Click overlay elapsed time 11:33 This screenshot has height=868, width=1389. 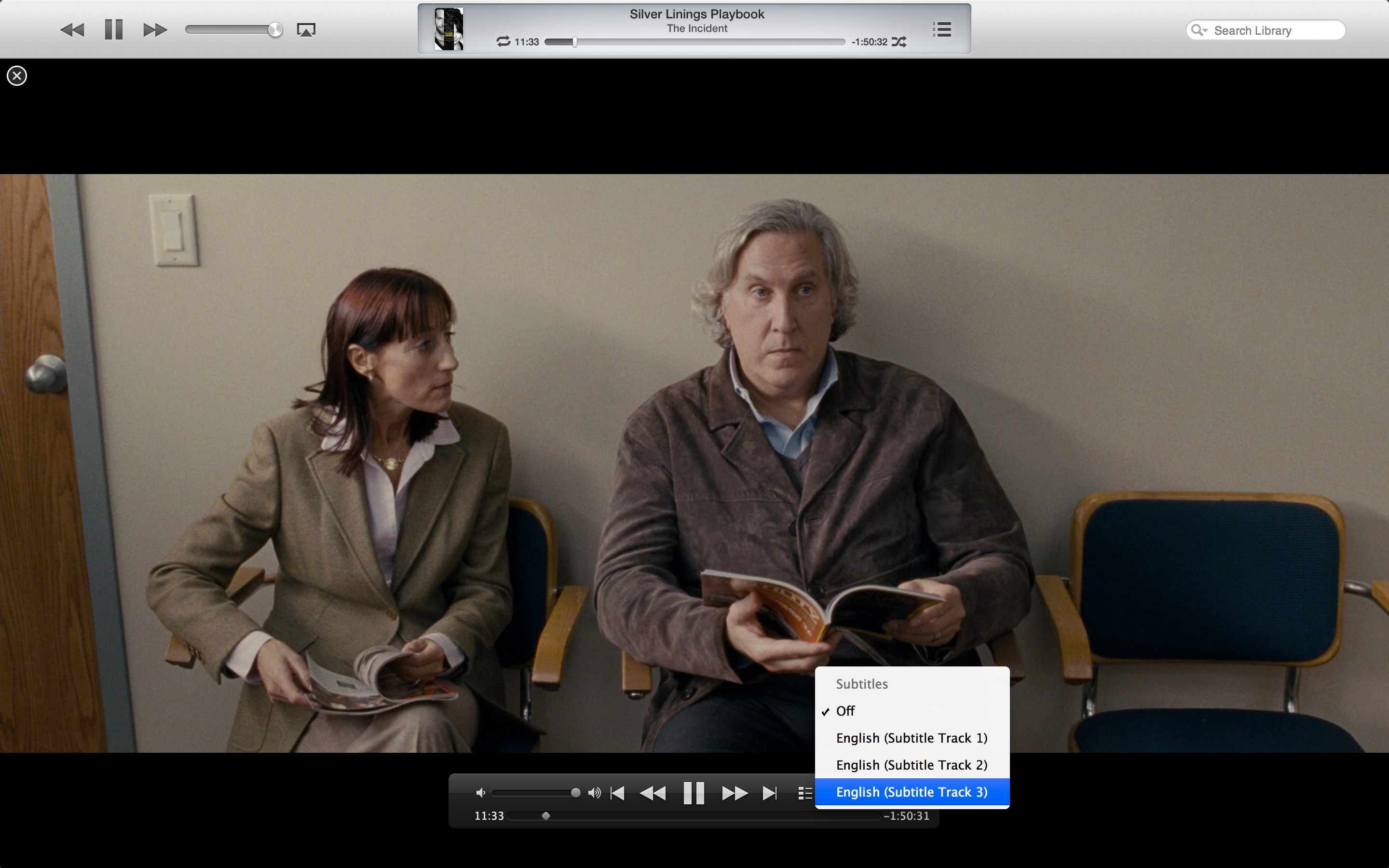(489, 816)
